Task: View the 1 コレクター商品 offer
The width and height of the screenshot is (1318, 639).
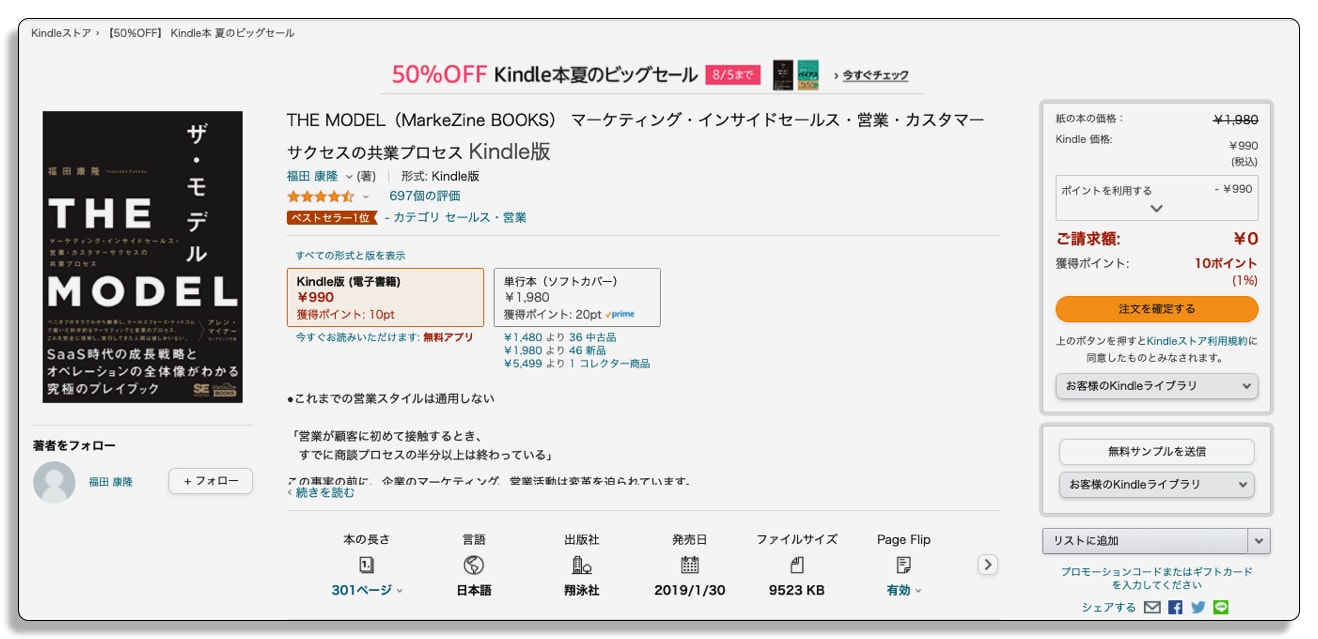Action: tap(609, 363)
